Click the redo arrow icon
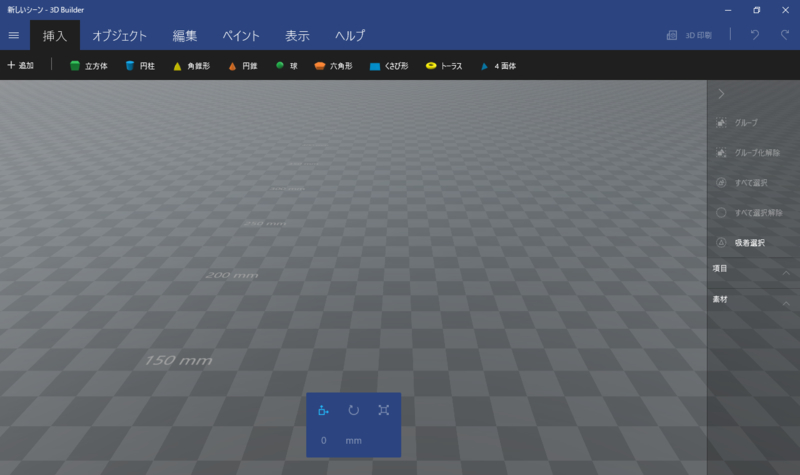The height and width of the screenshot is (475, 800). click(x=785, y=35)
